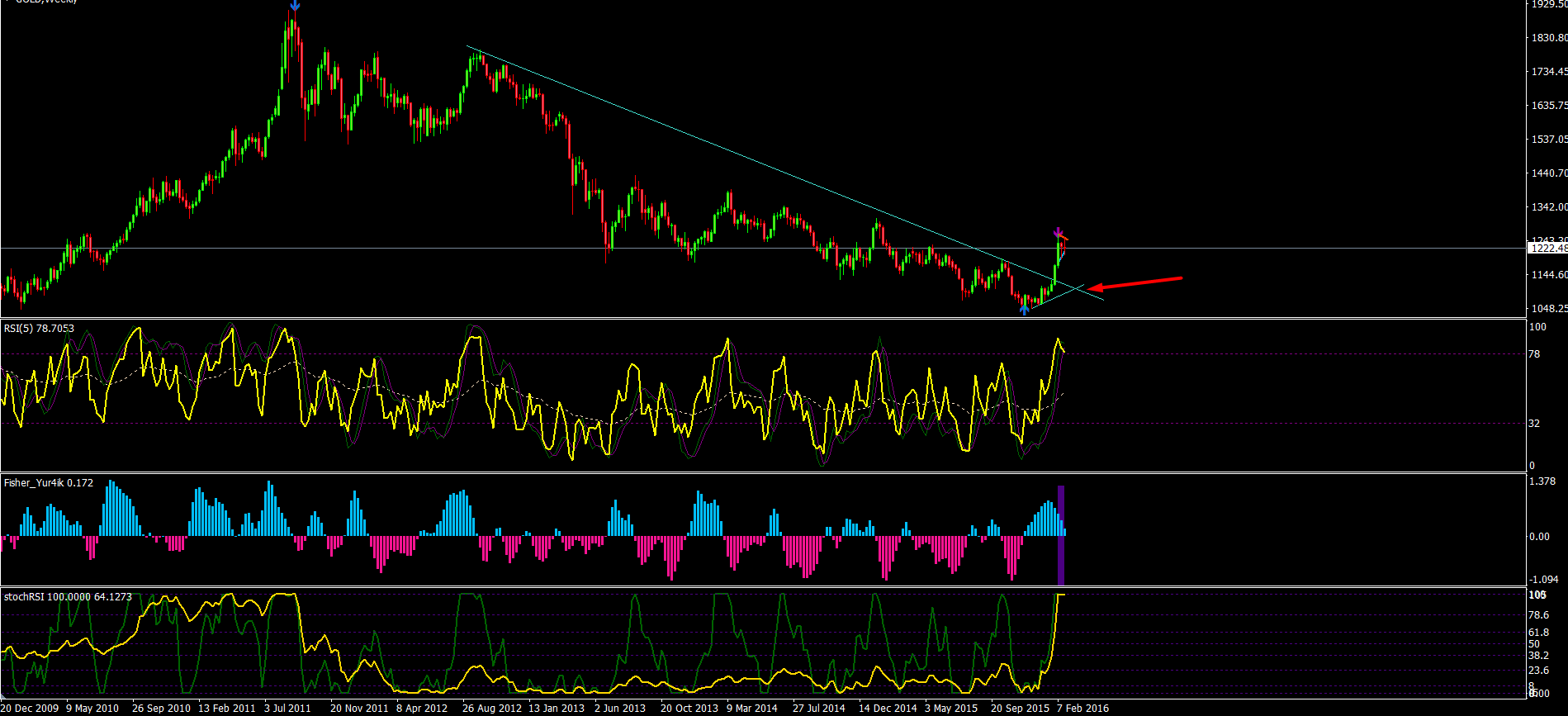Click the 13 Jan 2013 date label

(557, 709)
